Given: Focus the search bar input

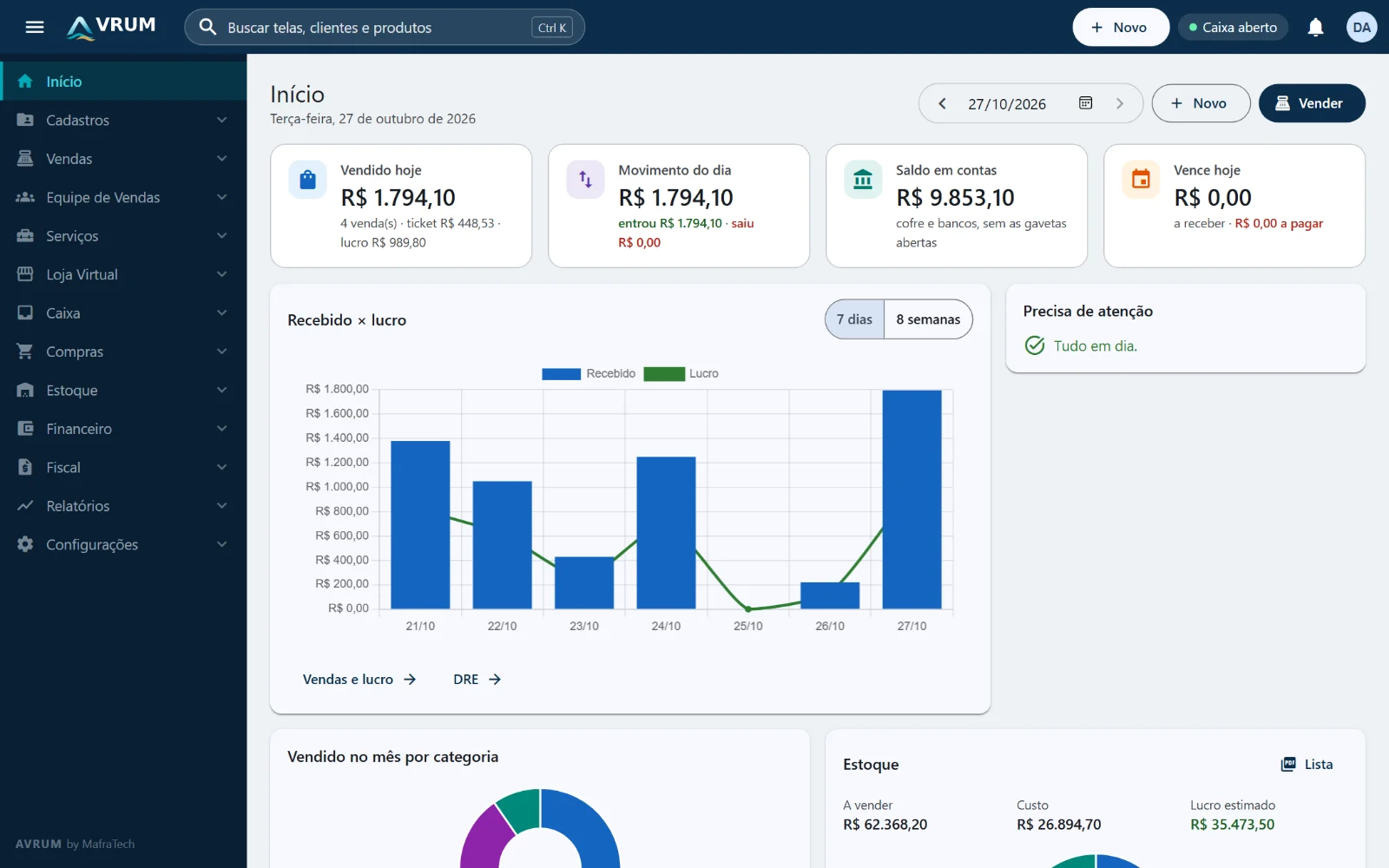Looking at the screenshot, I should pyautogui.click(x=385, y=28).
